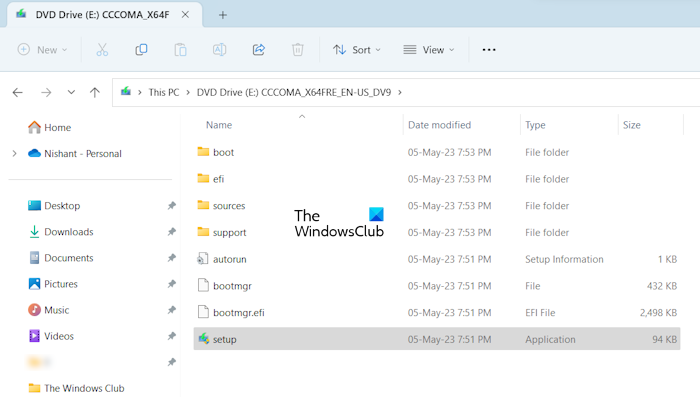
Task: Select the DVD Drive (E:) tab
Action: [x=103, y=15]
